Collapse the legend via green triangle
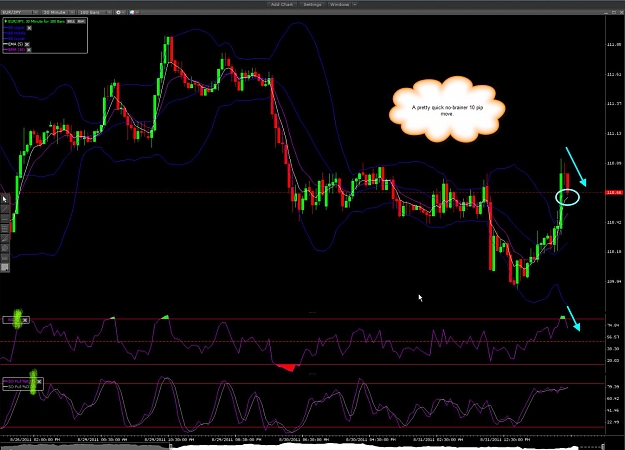The width and height of the screenshot is (625, 450). (x=6, y=21)
